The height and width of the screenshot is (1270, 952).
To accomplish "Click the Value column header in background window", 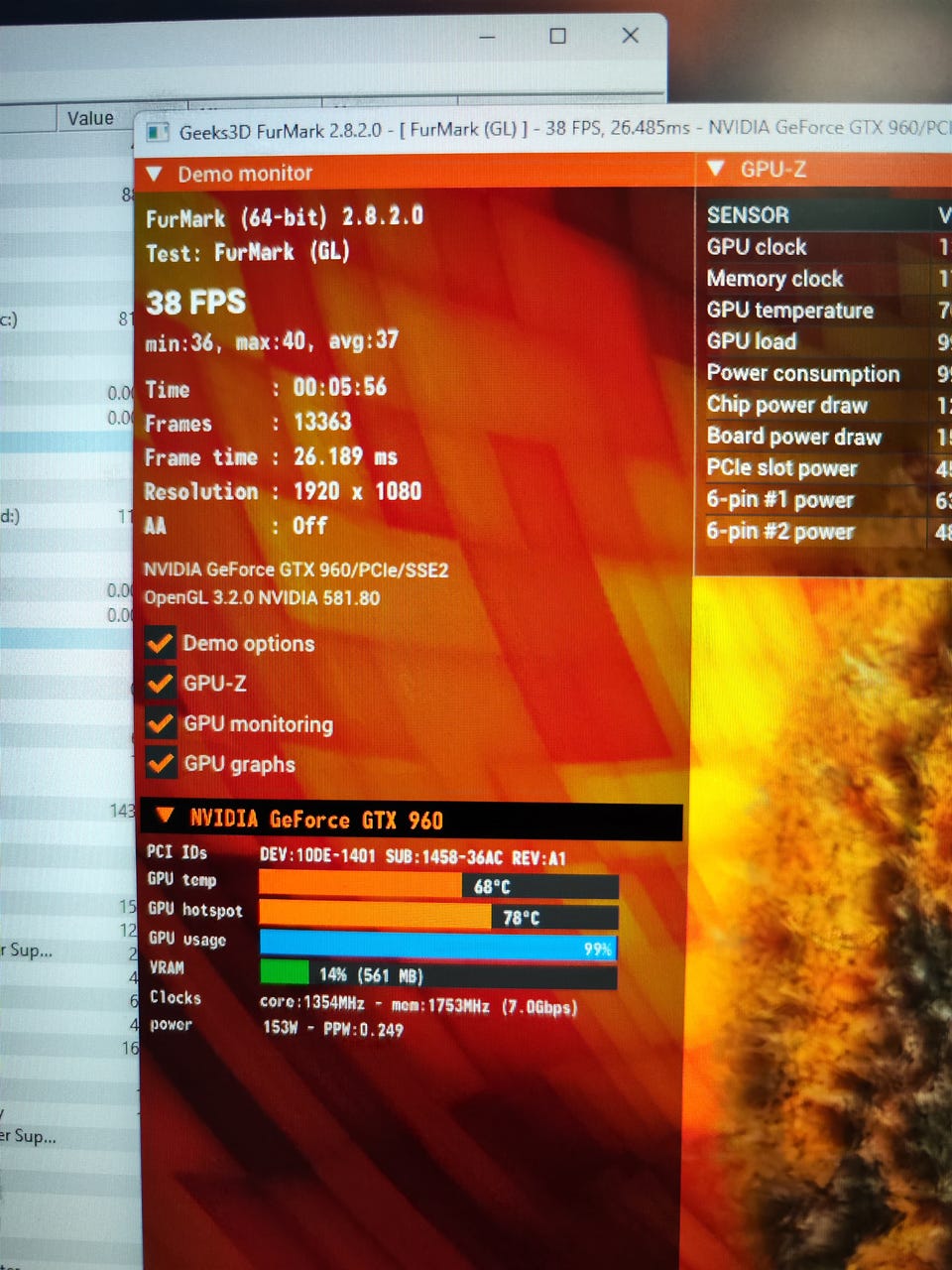I will pyautogui.click(x=91, y=118).
